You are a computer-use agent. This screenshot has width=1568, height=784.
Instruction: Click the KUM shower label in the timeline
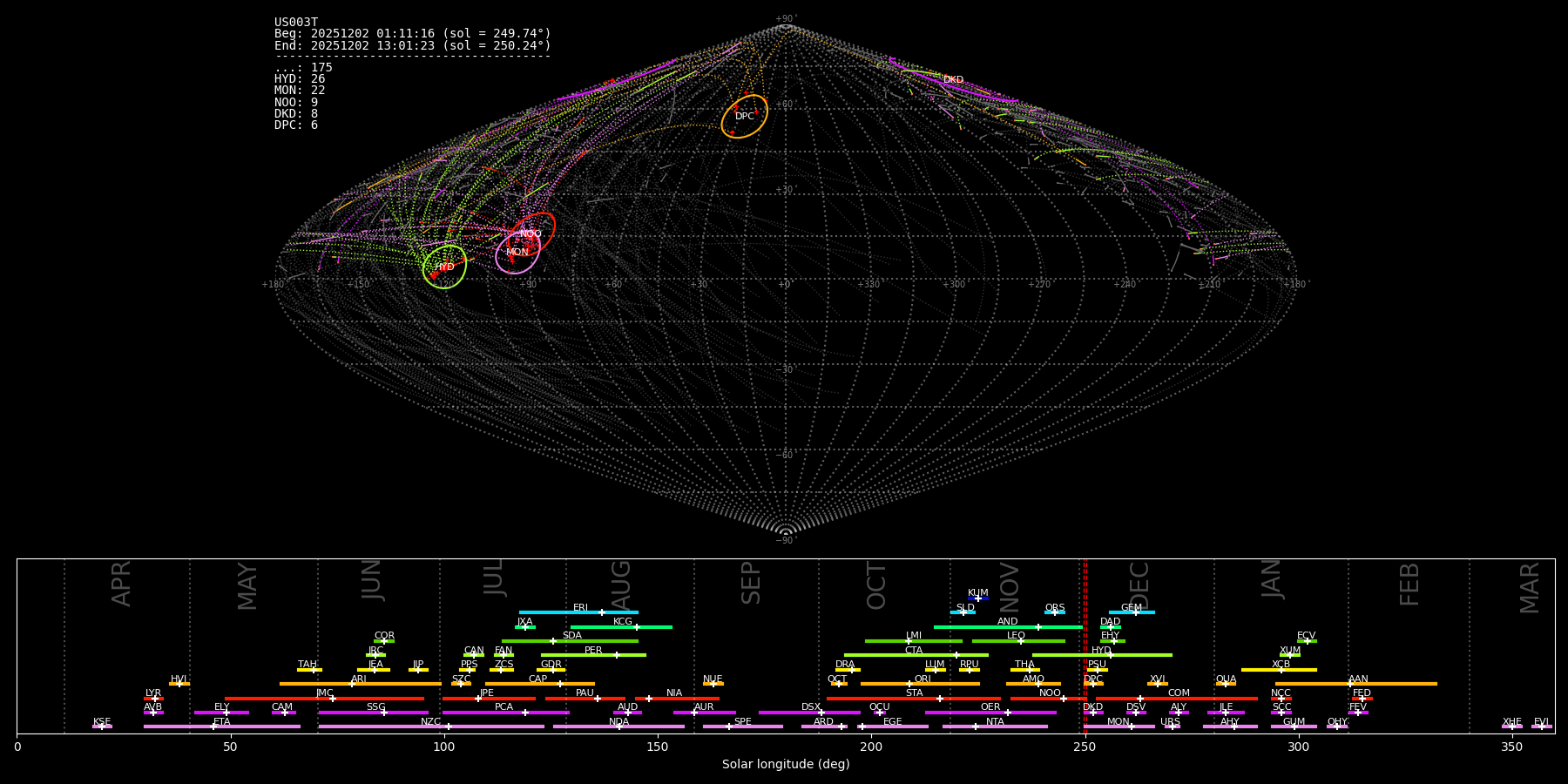pyautogui.click(x=978, y=593)
